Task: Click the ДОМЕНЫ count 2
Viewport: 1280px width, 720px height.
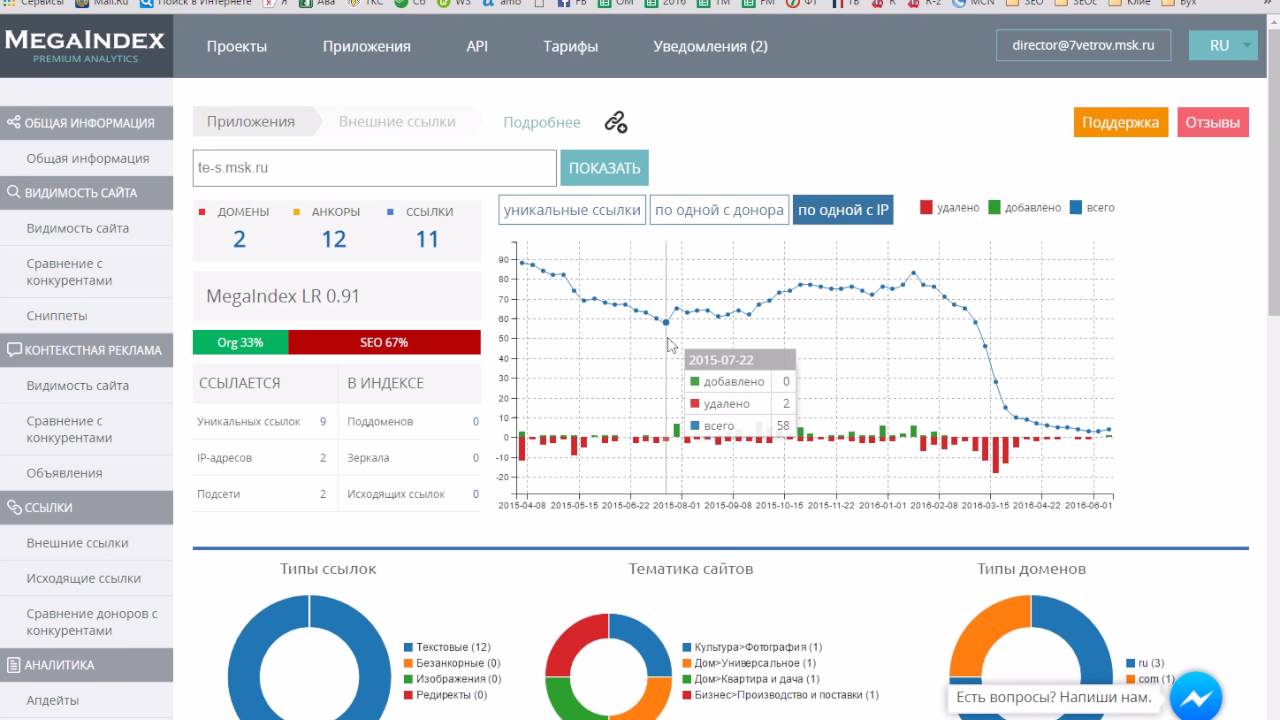Action: coord(239,239)
